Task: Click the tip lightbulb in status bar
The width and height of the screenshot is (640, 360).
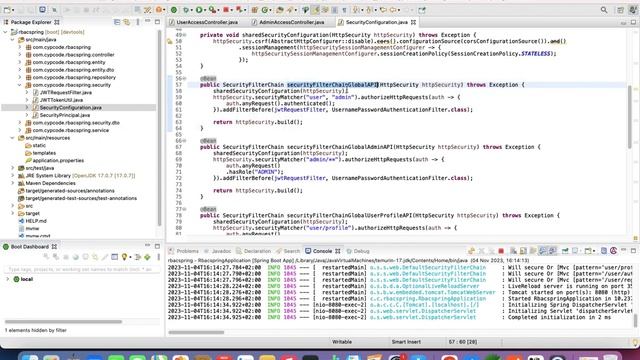Action: [x=635, y=342]
